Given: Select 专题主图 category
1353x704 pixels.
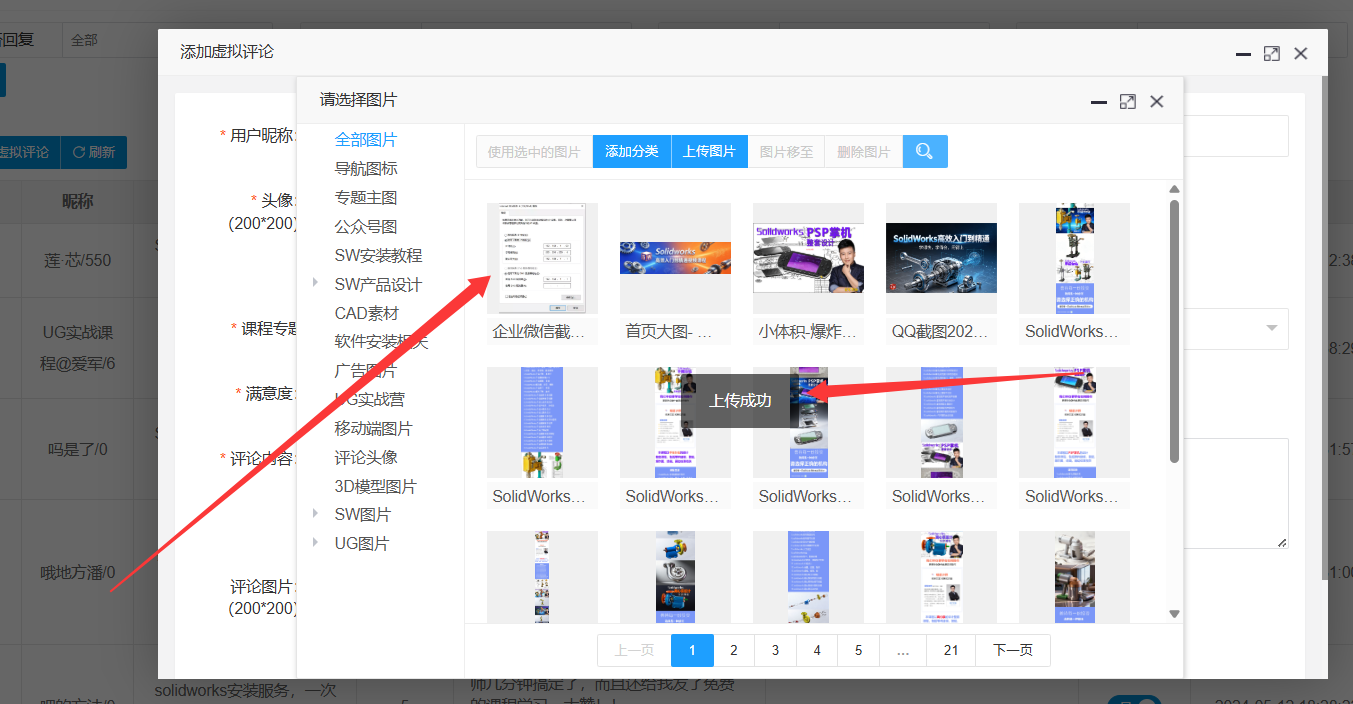Looking at the screenshot, I should pyautogui.click(x=366, y=197).
